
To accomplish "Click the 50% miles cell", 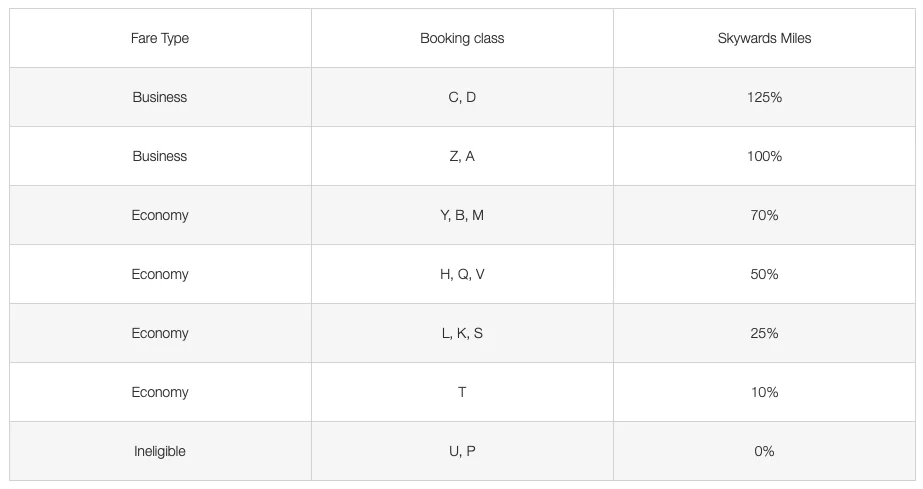I will [x=764, y=274].
